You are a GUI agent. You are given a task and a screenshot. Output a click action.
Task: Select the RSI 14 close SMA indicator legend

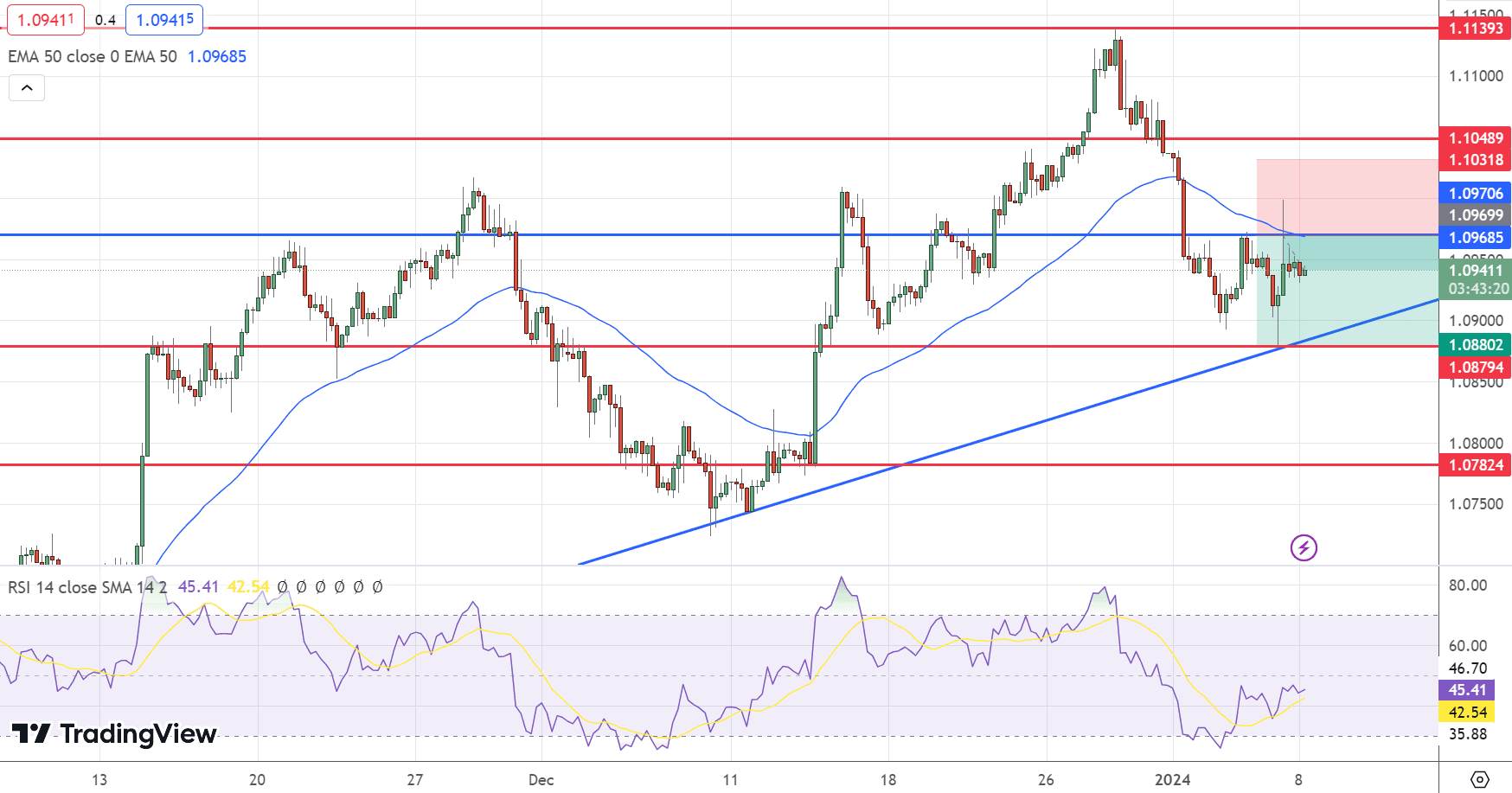click(x=87, y=587)
